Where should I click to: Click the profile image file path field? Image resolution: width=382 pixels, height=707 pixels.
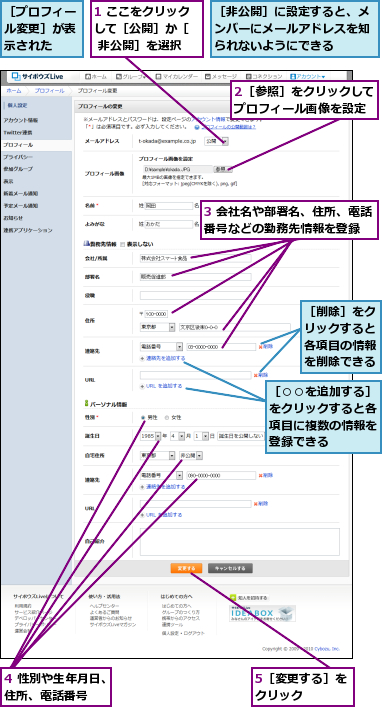(x=178, y=170)
